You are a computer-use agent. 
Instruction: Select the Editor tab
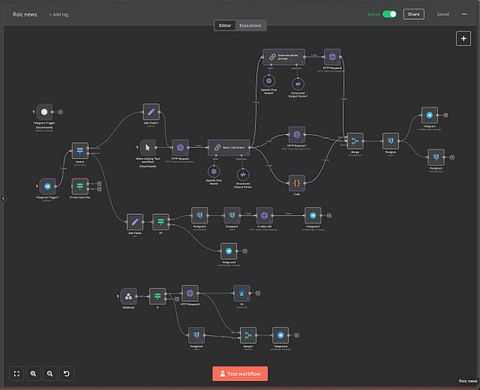click(225, 26)
